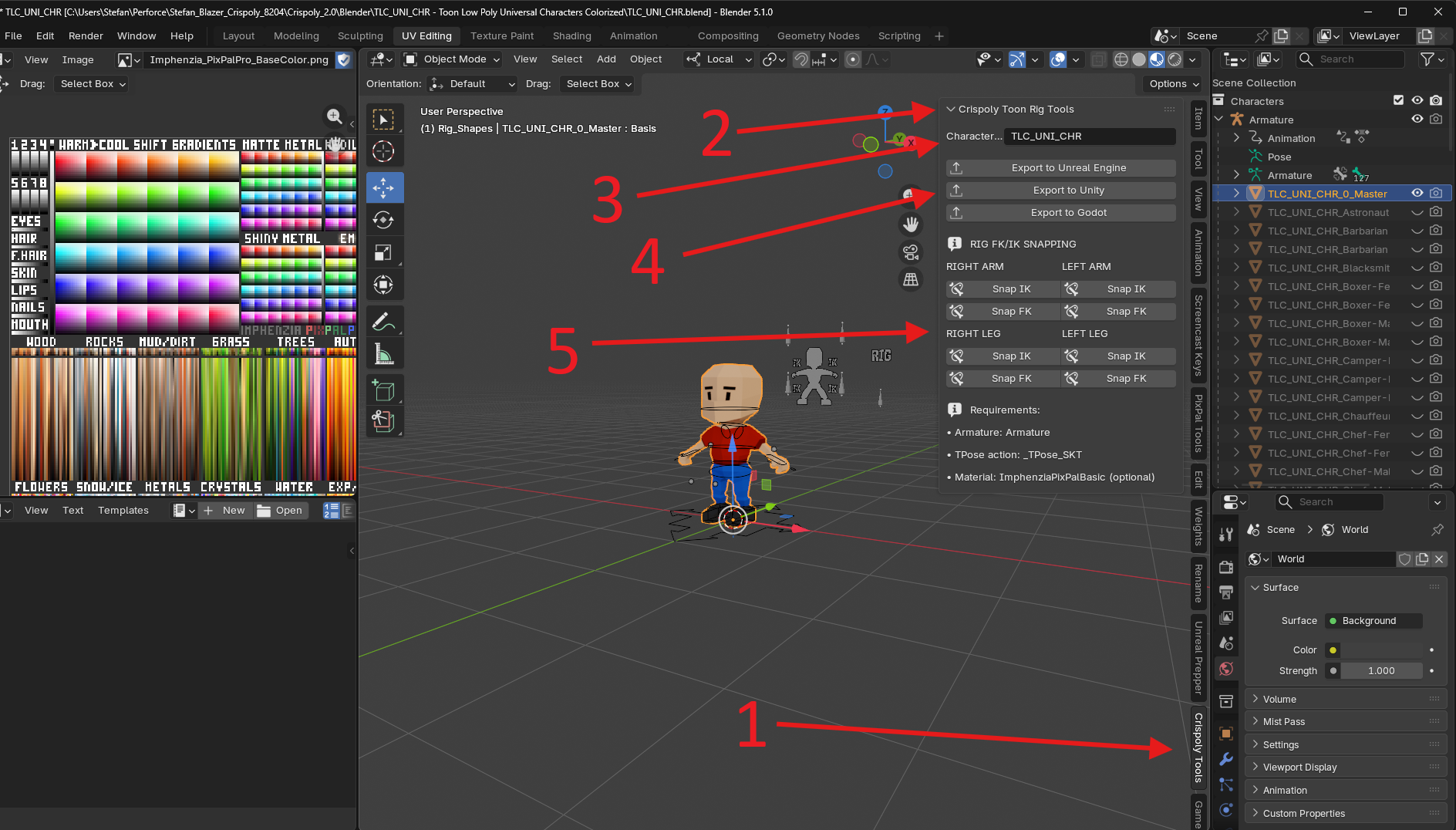Pin the properties editor context

pos(1437,530)
